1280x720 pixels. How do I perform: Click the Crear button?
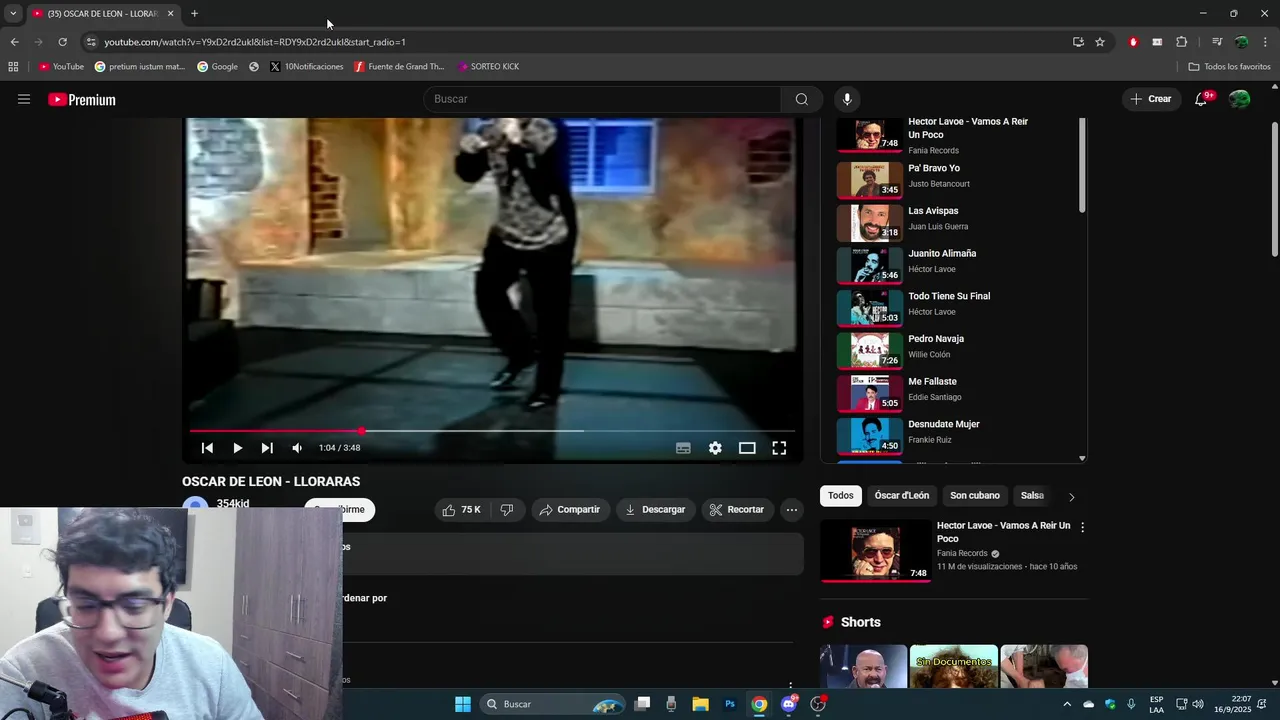(x=1150, y=99)
